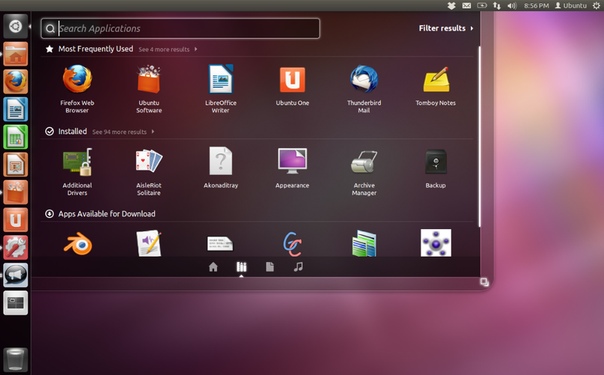Switch to the Files lens tab
This screenshot has width=604, height=375.
(270, 267)
